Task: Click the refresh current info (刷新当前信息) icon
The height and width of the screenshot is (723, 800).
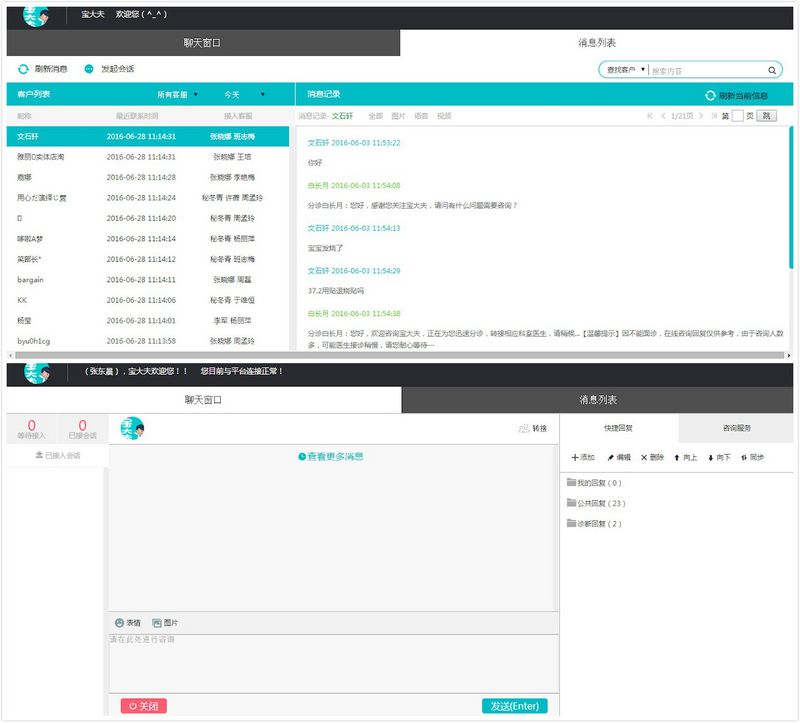Action: (710, 95)
